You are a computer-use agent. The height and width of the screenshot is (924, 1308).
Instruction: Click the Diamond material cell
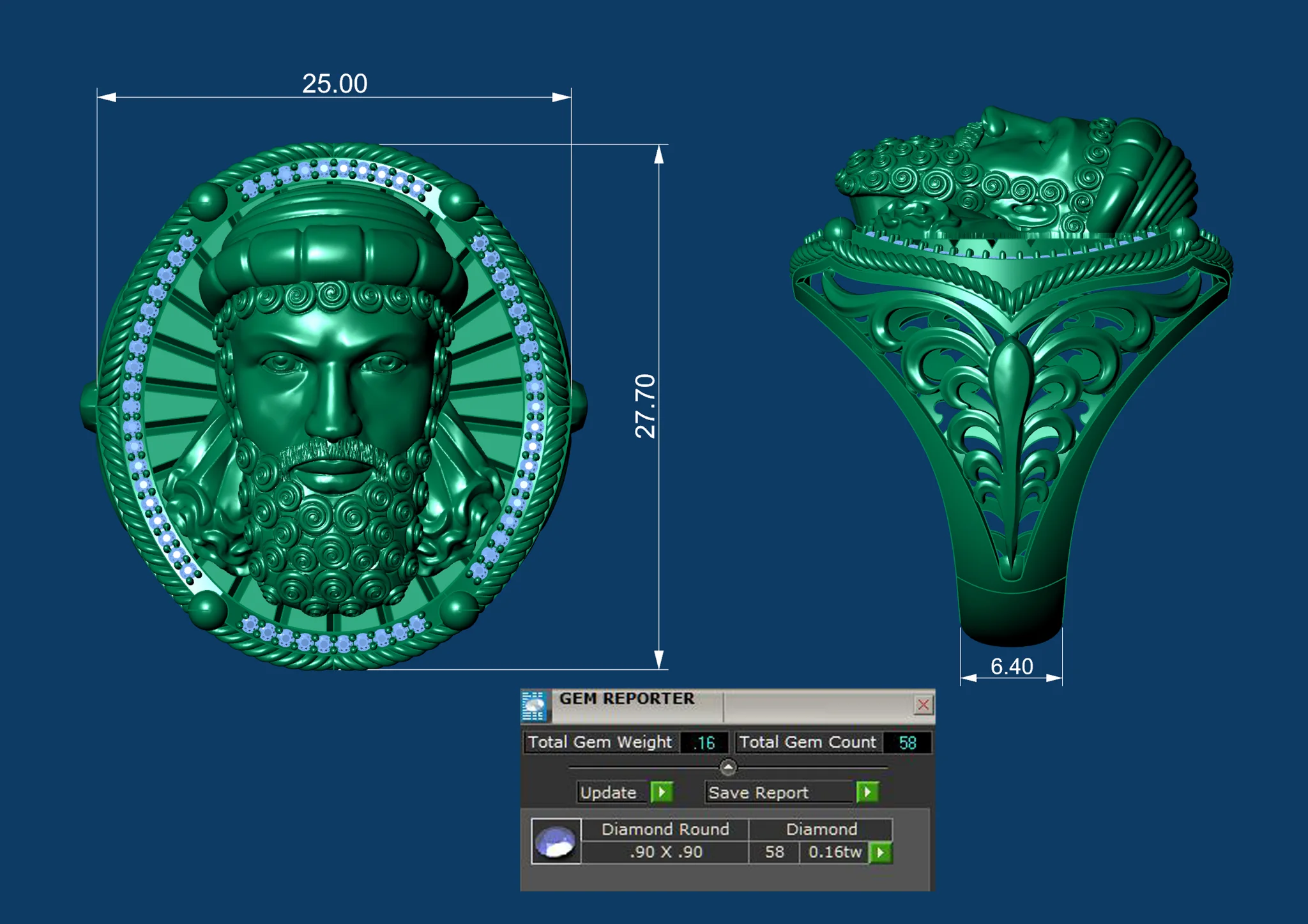pos(821,829)
